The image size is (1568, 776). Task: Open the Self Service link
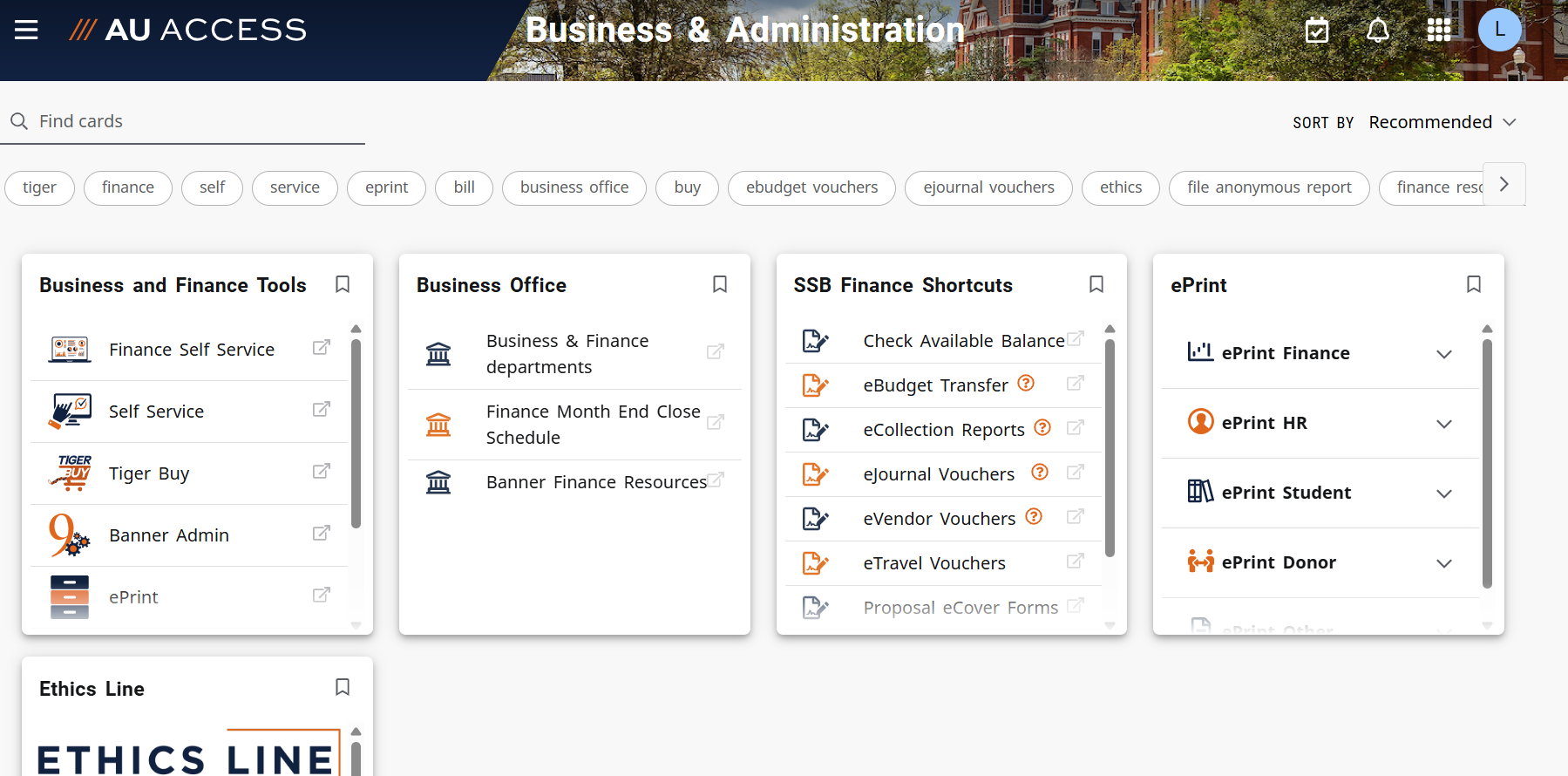pos(156,412)
